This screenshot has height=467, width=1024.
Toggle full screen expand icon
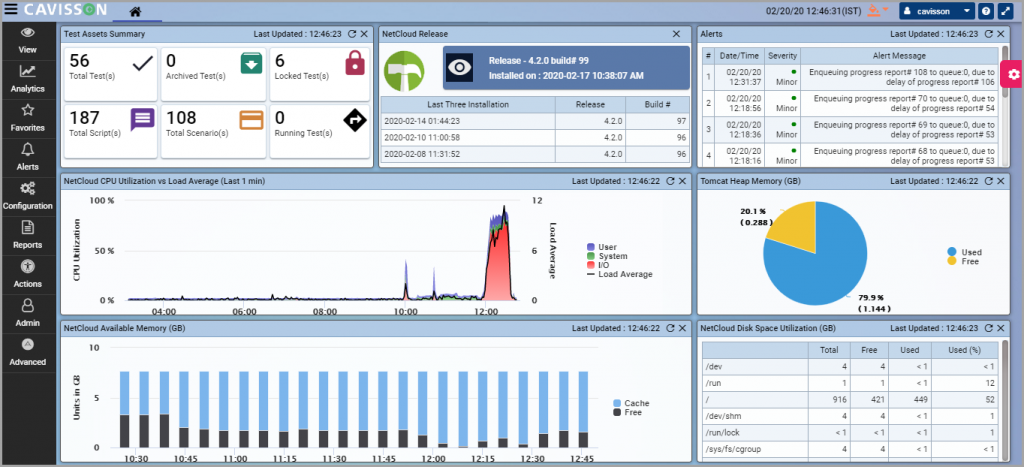point(1006,11)
